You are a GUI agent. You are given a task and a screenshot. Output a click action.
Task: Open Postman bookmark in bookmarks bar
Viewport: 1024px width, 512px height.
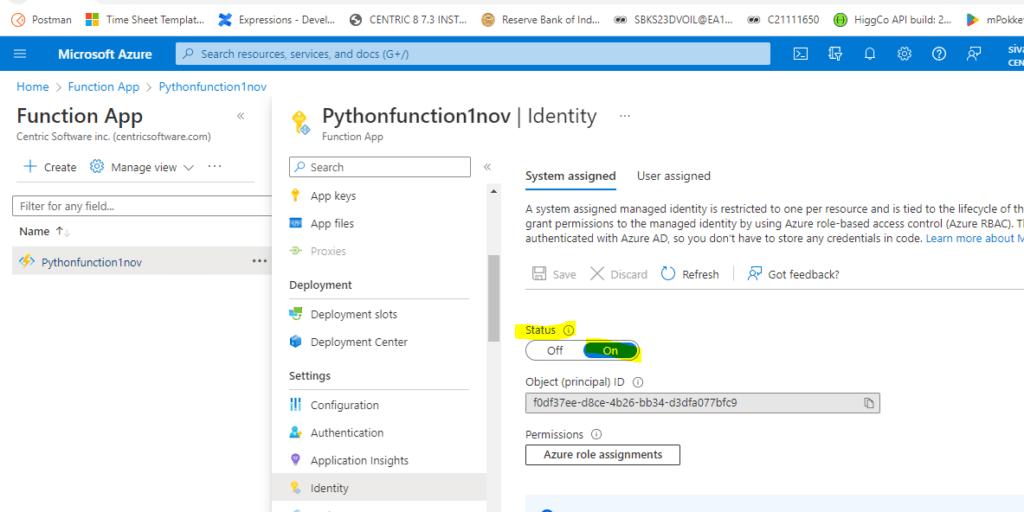[42, 20]
